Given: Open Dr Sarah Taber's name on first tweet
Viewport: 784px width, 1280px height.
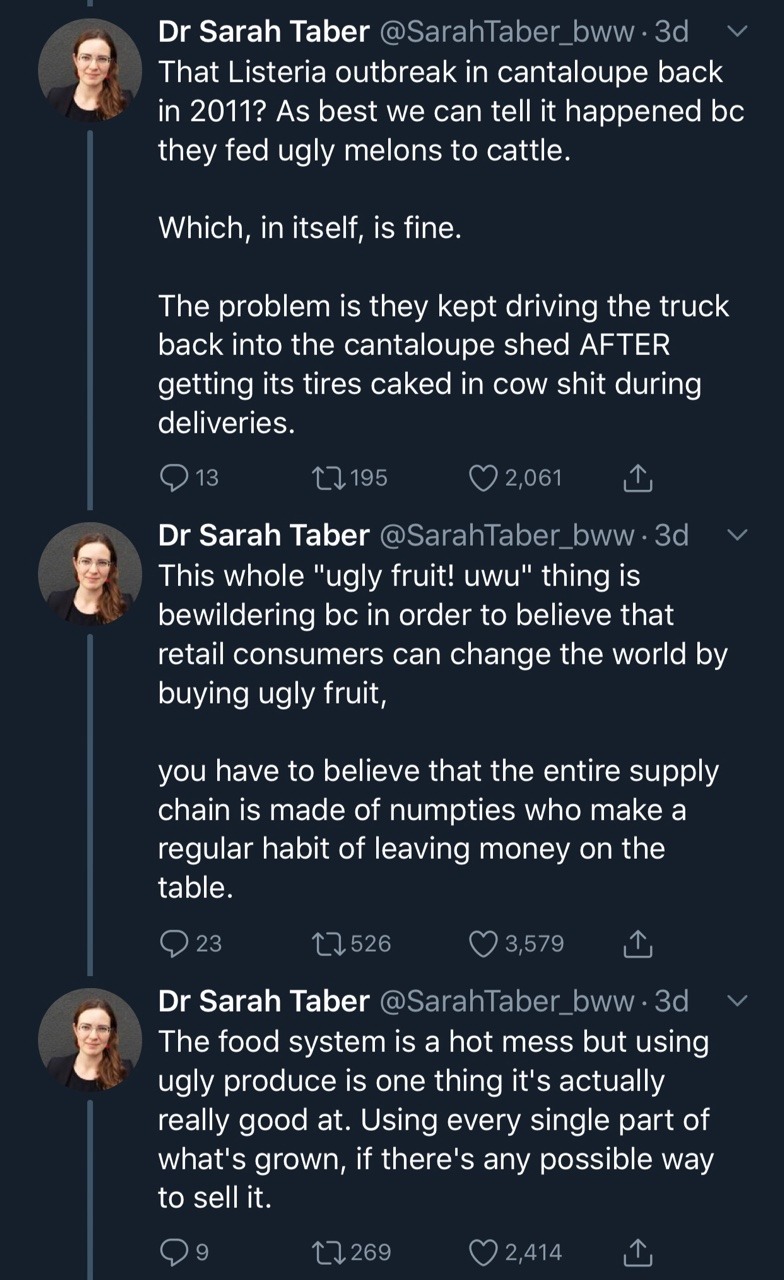Looking at the screenshot, I should 264,33.
